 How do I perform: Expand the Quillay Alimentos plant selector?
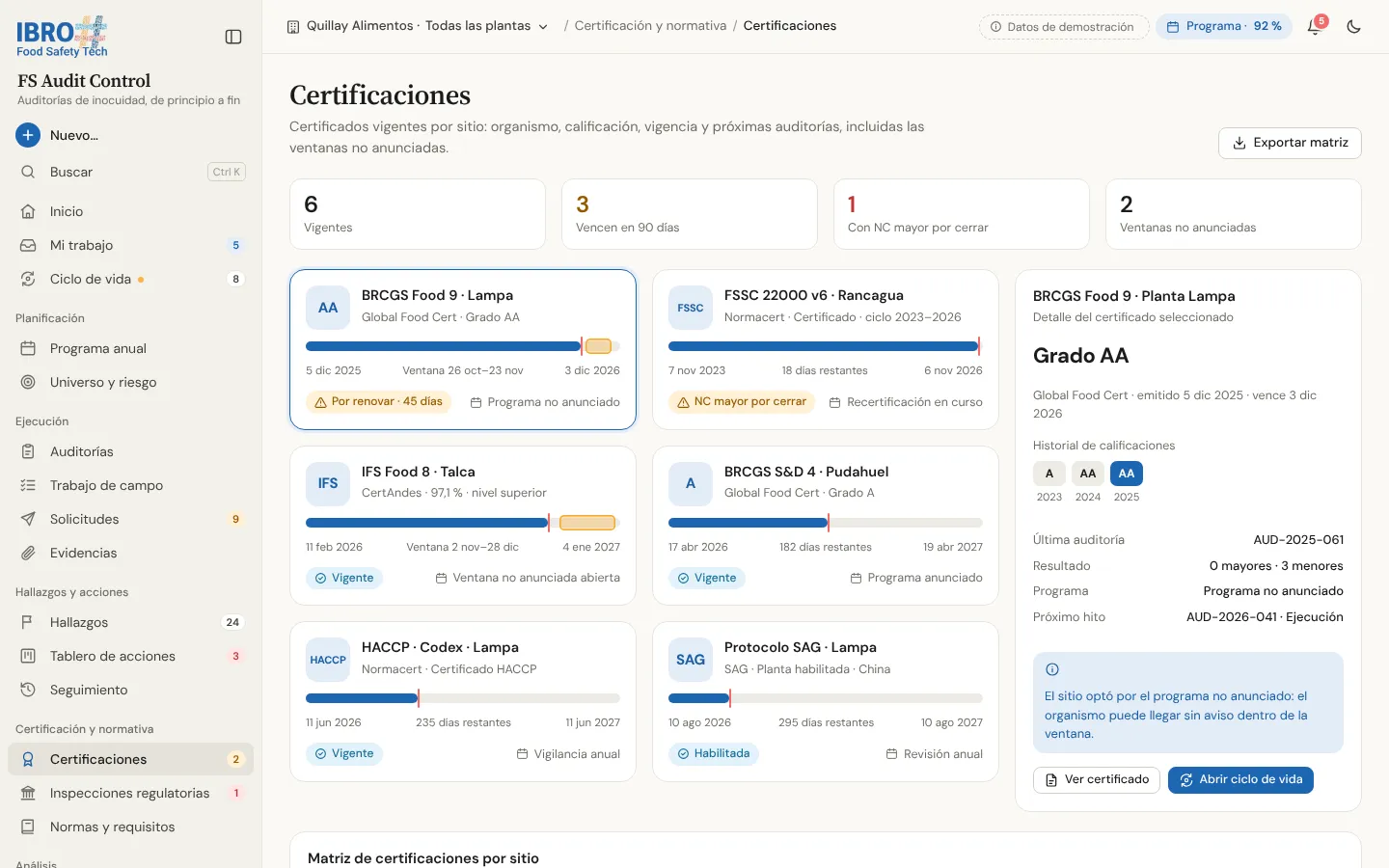[418, 26]
